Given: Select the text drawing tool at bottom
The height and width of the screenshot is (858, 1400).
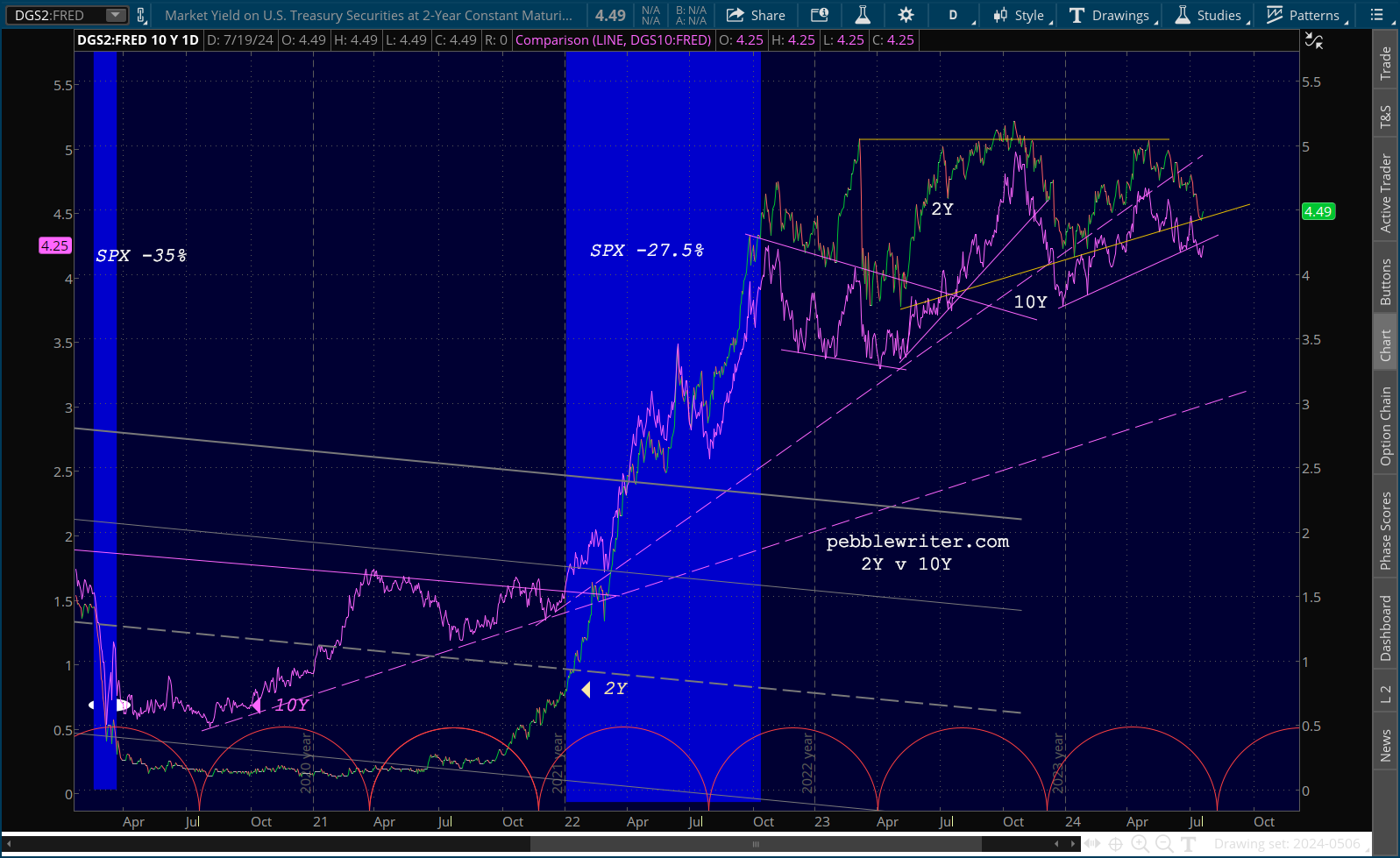Looking at the screenshot, I should [x=1189, y=844].
